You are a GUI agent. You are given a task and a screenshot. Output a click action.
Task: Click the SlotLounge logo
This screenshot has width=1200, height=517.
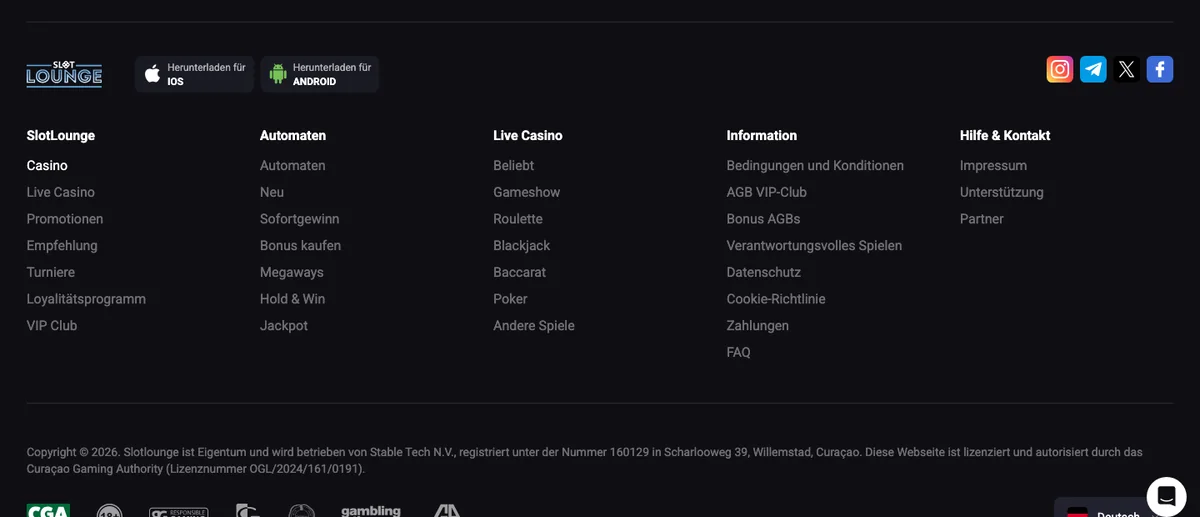64,74
